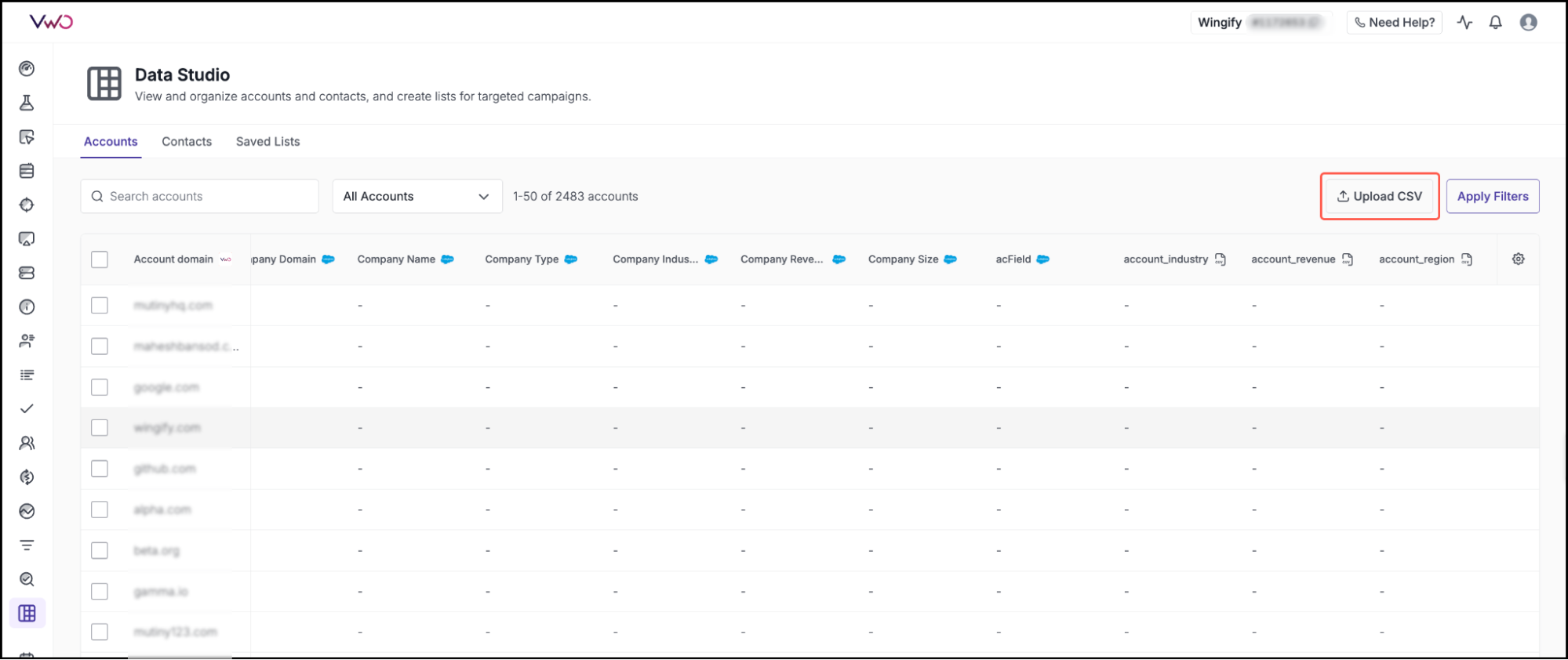Select the highlighted Data Studio grid icon in sidebar
This screenshot has width=1568, height=660.
tap(27, 613)
